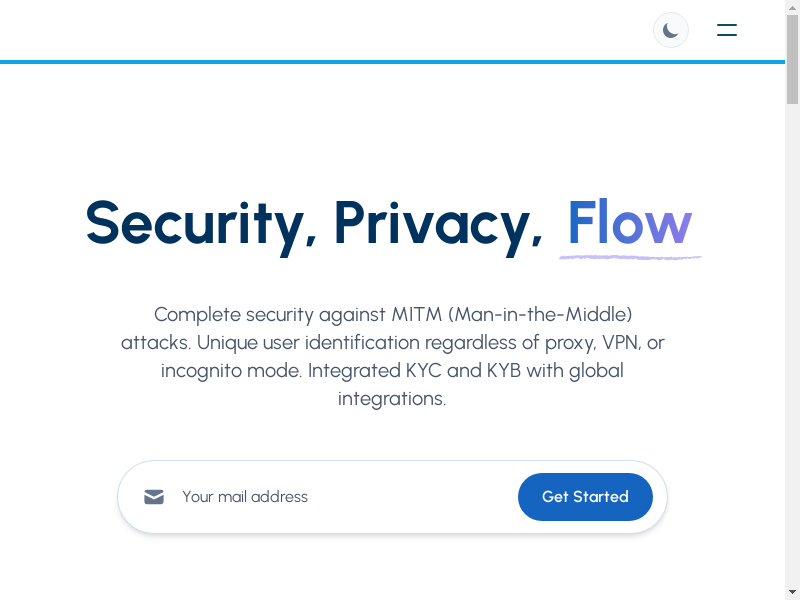Click the wavy underline beneath 'Flow'
The height and width of the screenshot is (600, 800).
(x=630, y=257)
